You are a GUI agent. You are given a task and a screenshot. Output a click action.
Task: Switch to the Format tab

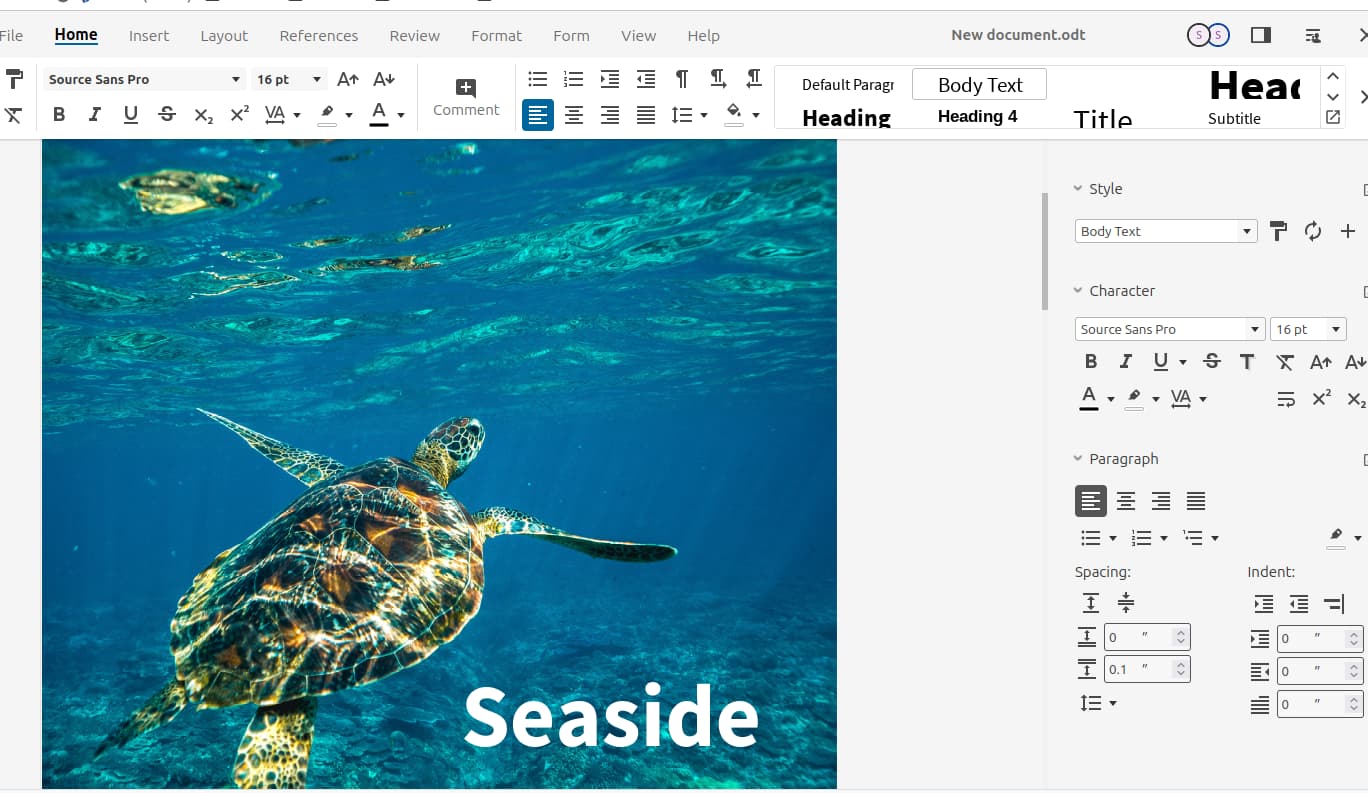pyautogui.click(x=497, y=35)
